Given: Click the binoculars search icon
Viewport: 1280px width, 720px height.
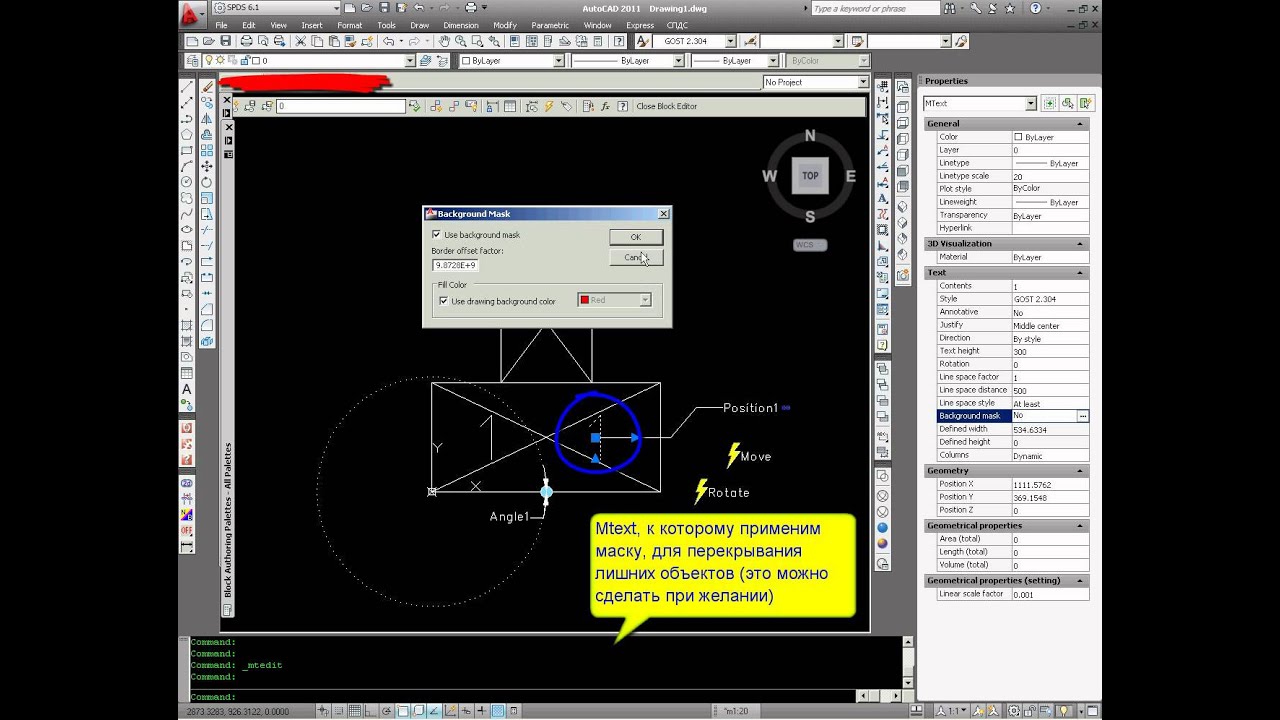Looking at the screenshot, I should (950, 8).
